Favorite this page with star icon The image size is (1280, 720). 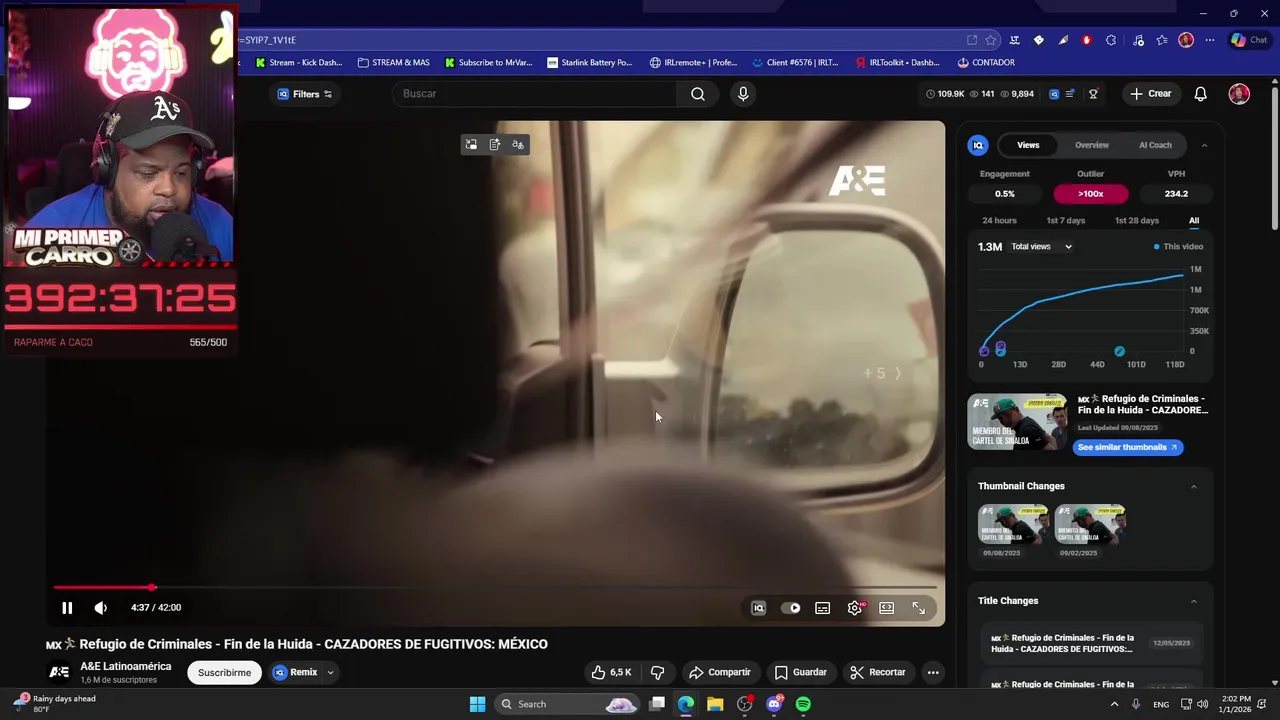tap(991, 40)
